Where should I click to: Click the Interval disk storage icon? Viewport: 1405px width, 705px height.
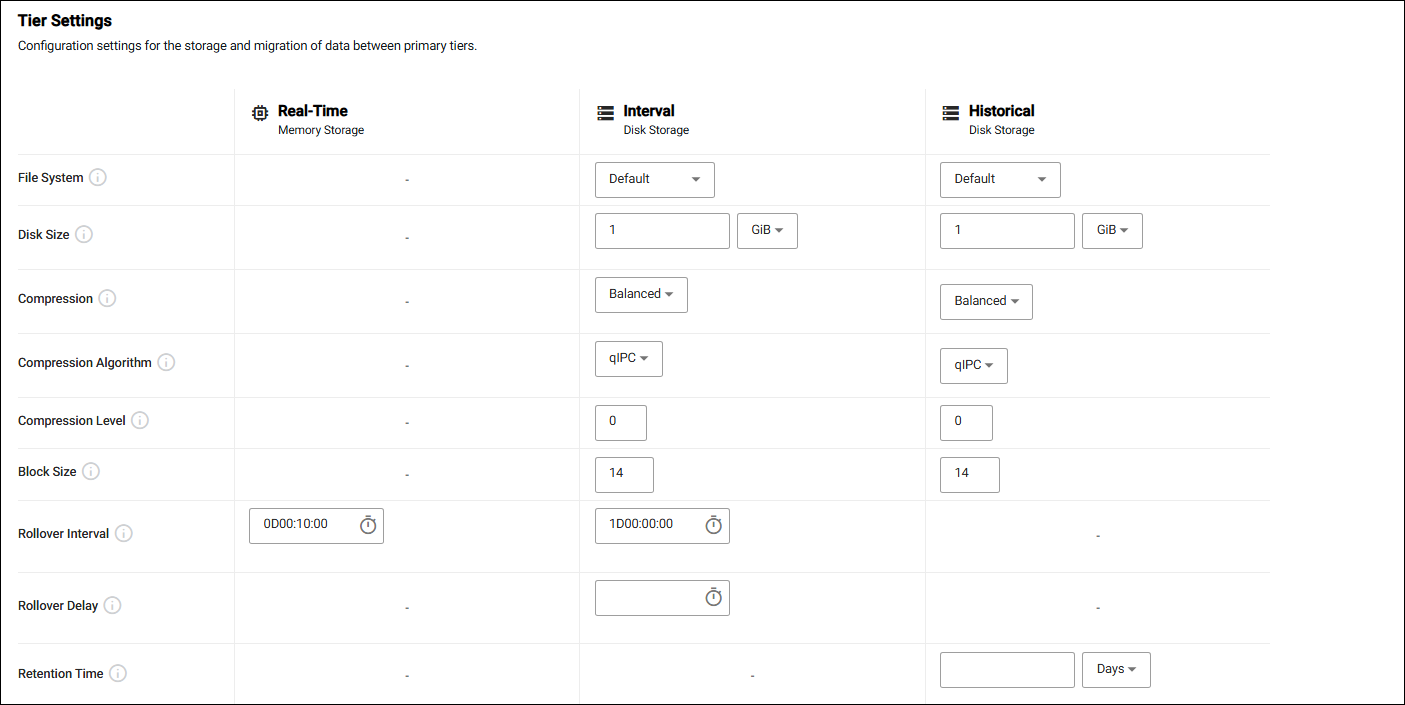[605, 111]
